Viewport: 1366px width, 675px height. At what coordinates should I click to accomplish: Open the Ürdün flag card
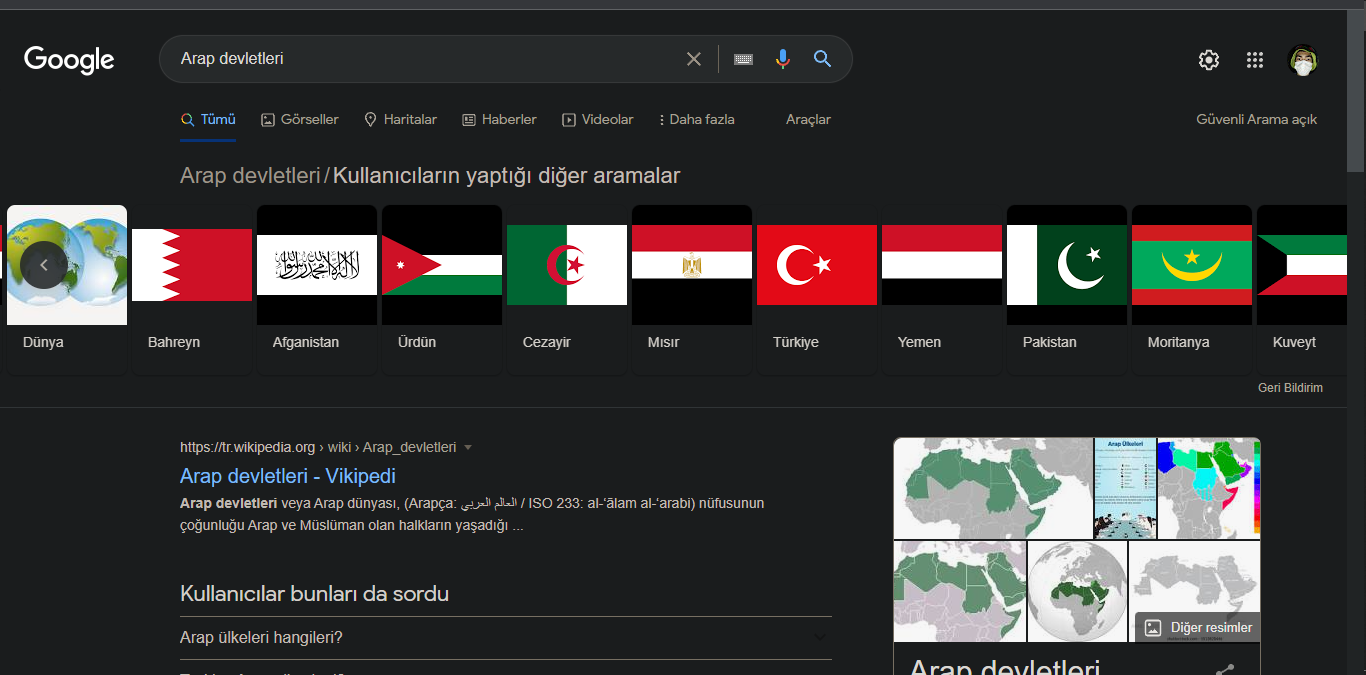point(442,289)
